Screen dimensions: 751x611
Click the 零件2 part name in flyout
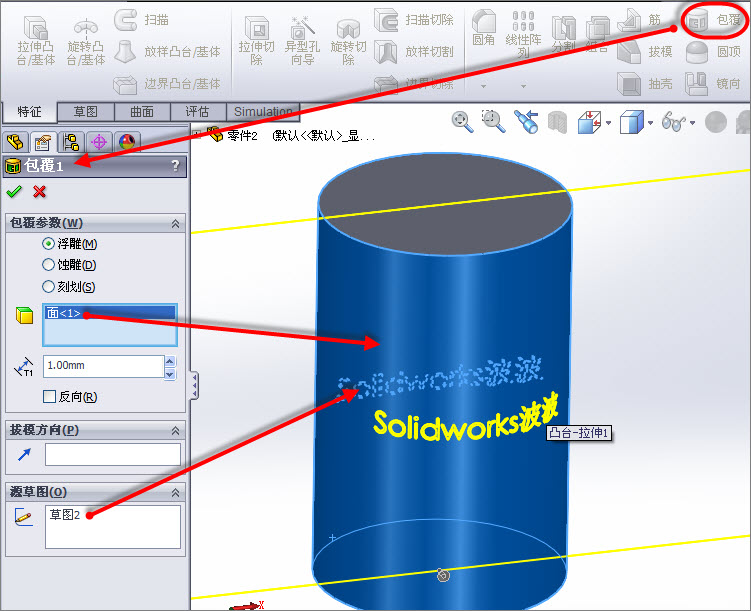[242, 136]
